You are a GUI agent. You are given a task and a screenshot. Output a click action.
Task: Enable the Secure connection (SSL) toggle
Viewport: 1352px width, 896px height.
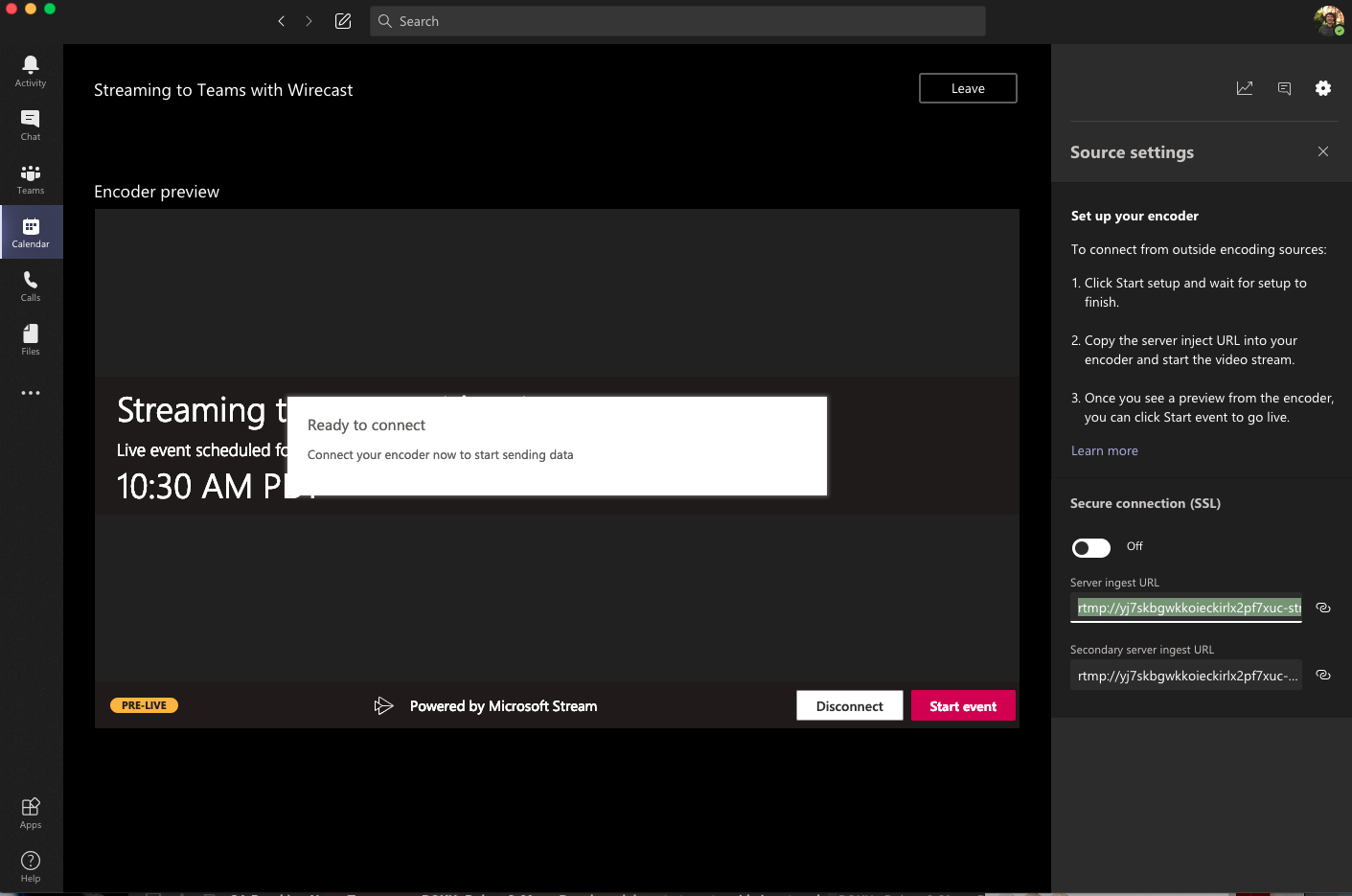point(1090,547)
